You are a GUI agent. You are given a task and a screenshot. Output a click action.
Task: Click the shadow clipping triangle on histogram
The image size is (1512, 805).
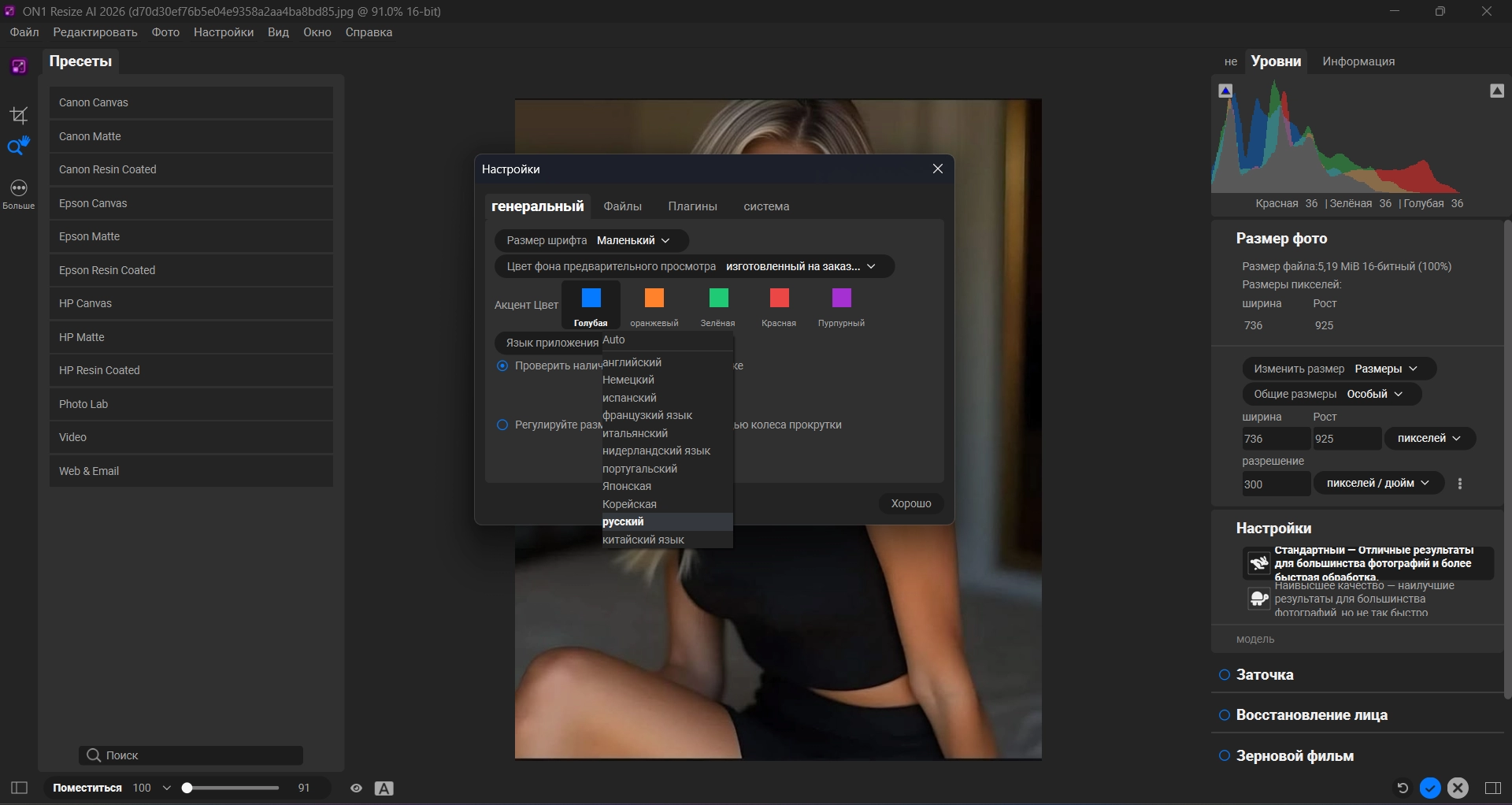[1225, 91]
